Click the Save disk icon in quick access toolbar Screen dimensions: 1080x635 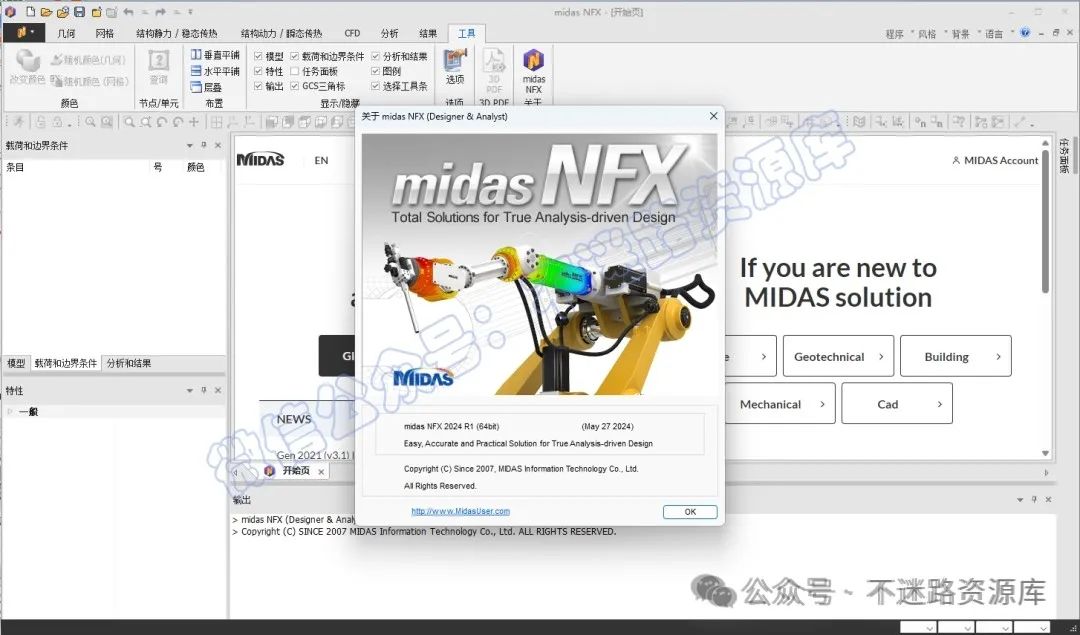coord(79,12)
